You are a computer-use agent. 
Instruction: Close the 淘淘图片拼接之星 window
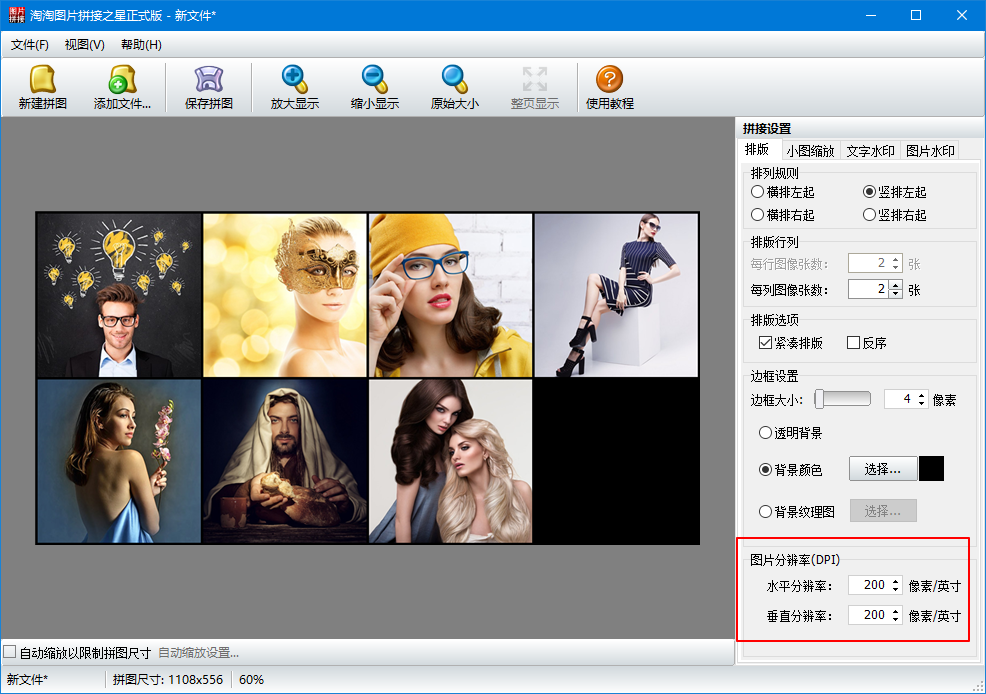click(x=962, y=15)
